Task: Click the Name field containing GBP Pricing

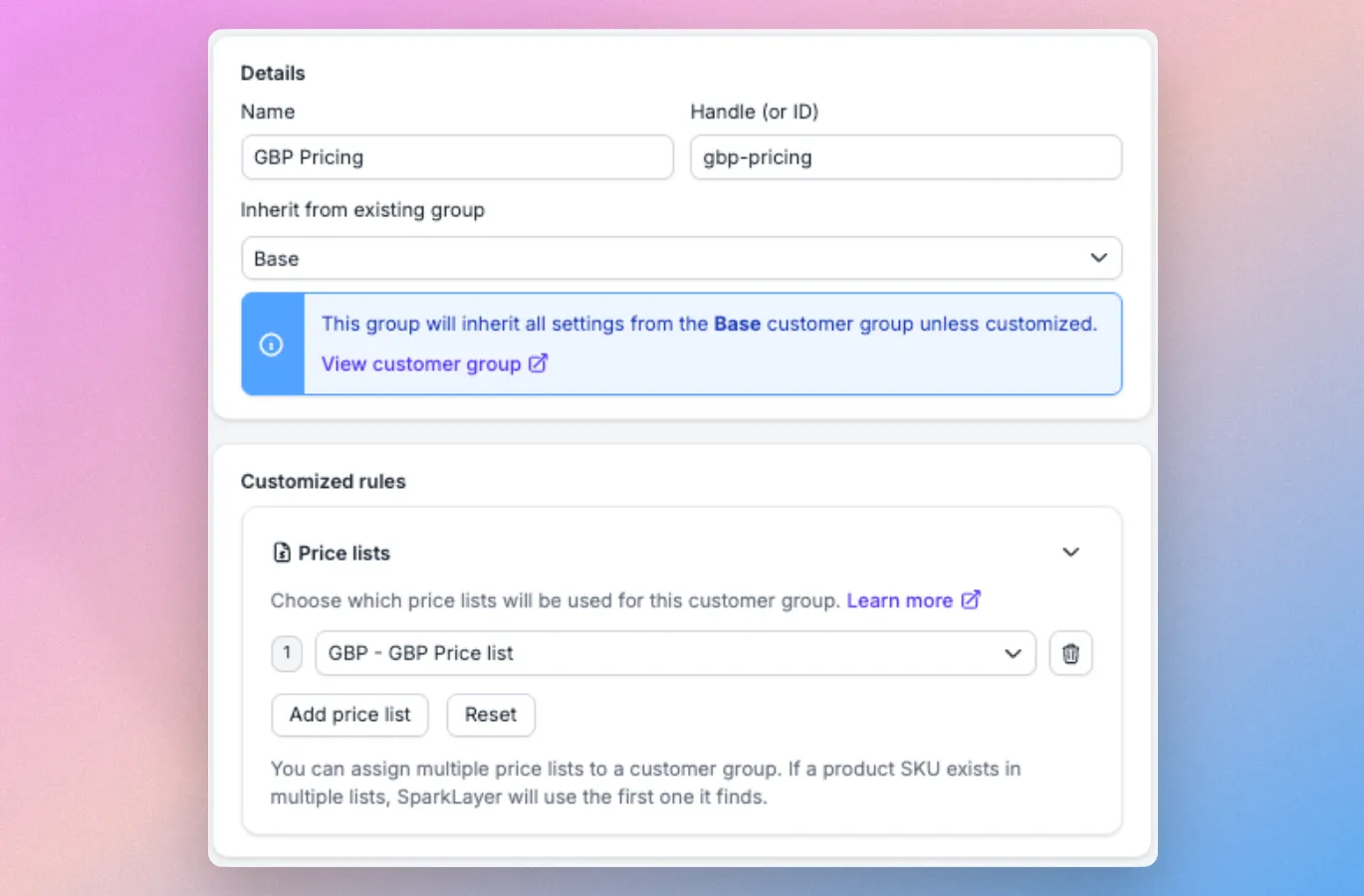Action: pos(458,157)
